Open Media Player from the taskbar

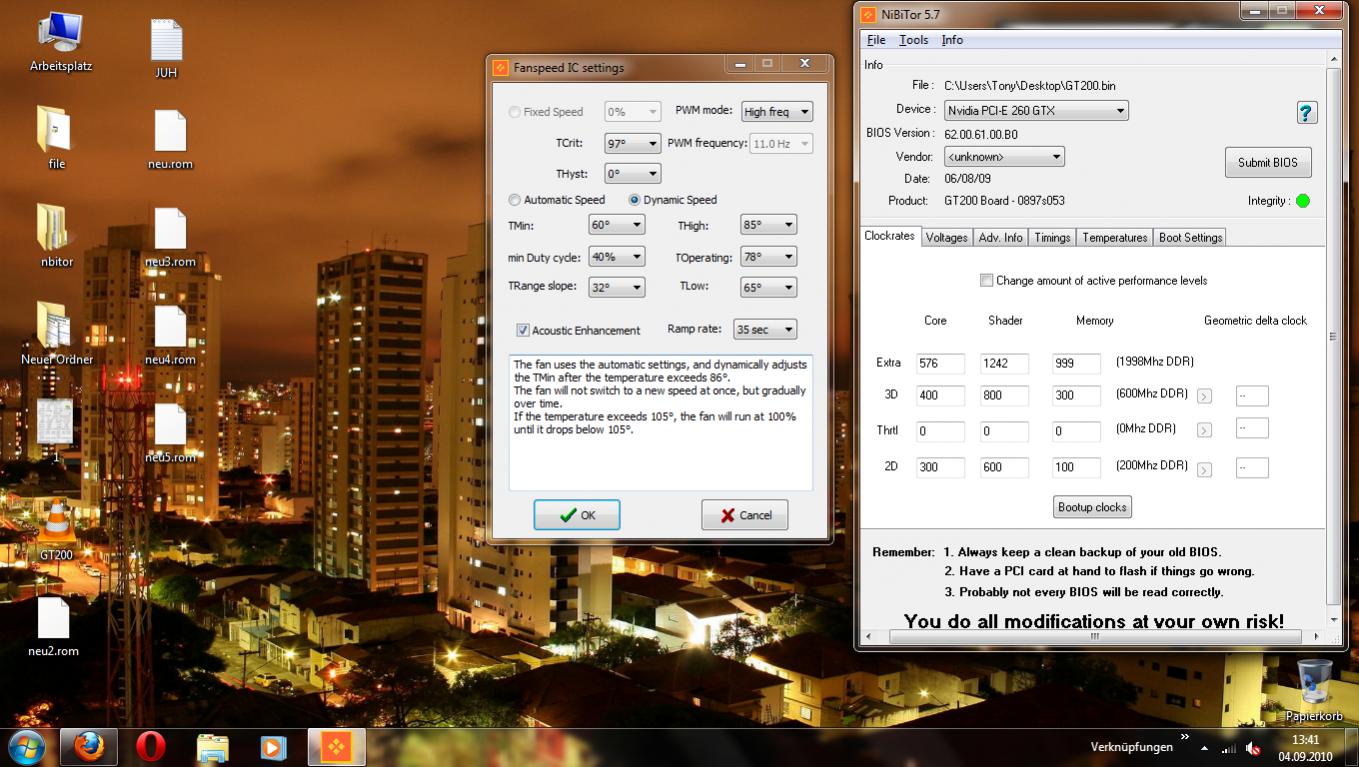[x=272, y=747]
